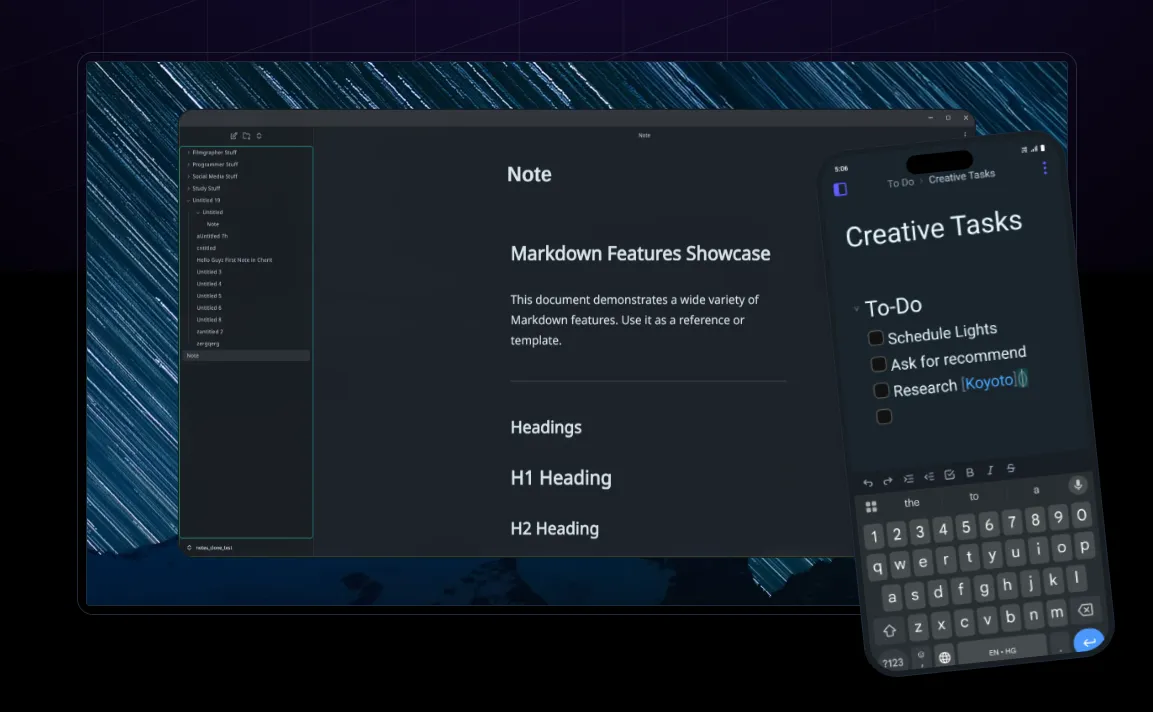The image size is (1153, 712).
Task: Click the sync icon in the sidebar toolbar
Action: (x=259, y=135)
